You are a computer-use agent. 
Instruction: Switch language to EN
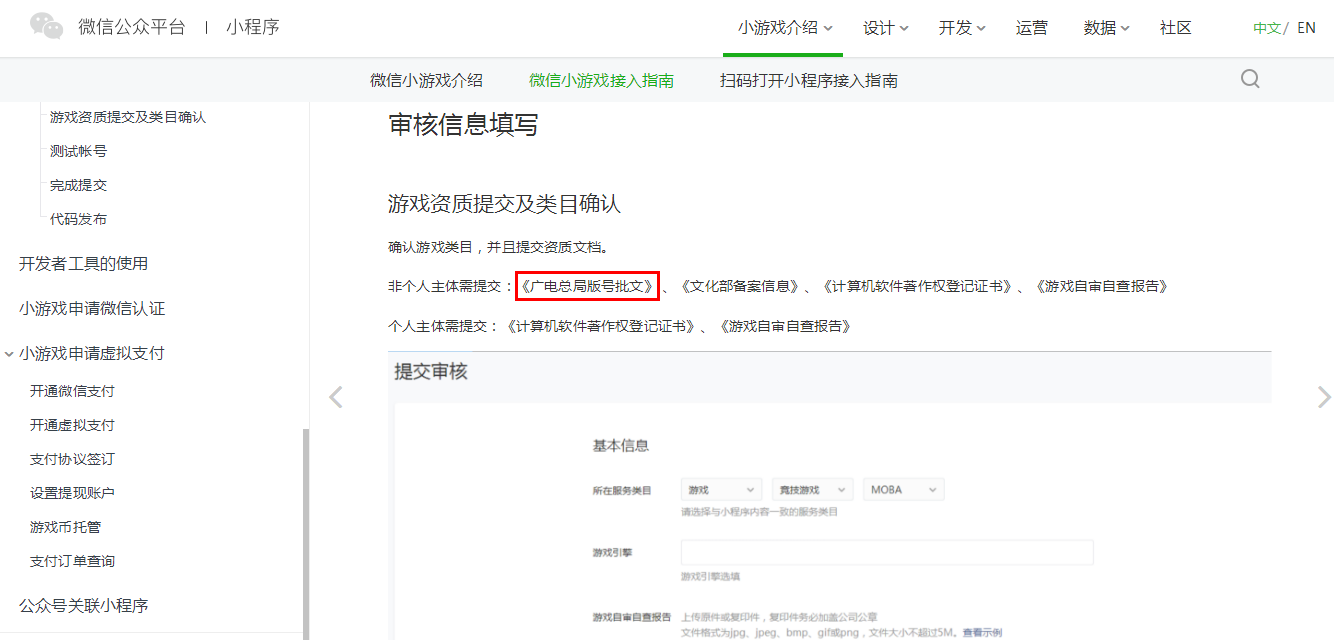tap(1306, 28)
